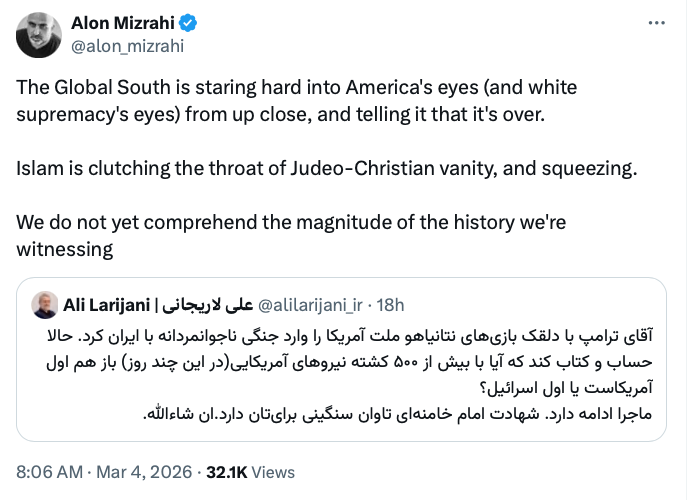Click Alon Mizrahi's blue verified badge
The width and height of the screenshot is (690, 500).
189,22
